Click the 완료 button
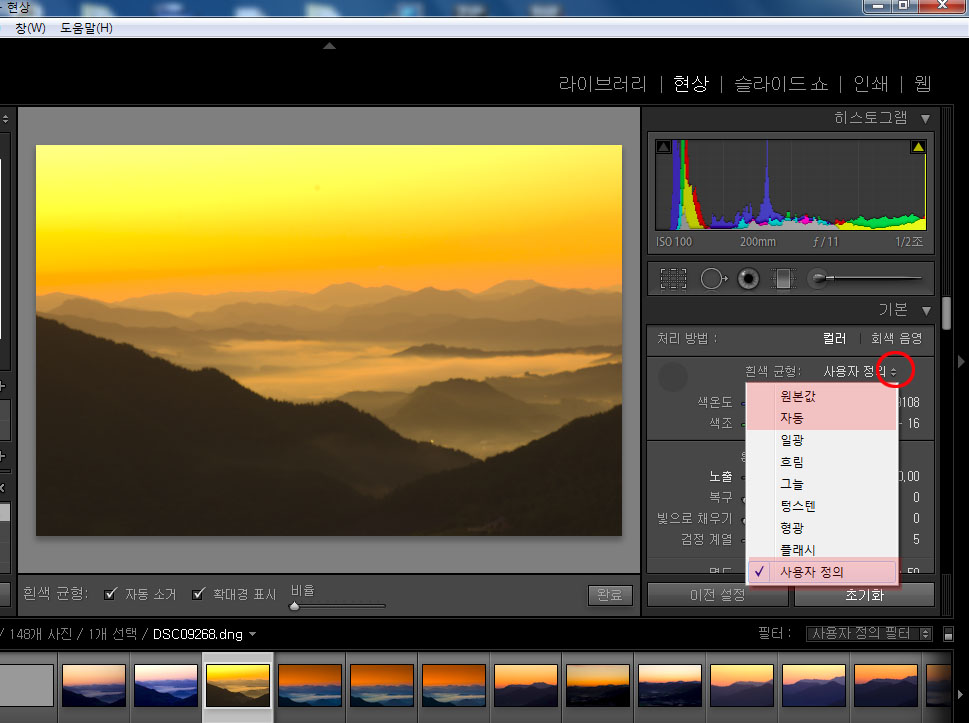The height and width of the screenshot is (723, 969). coord(610,595)
